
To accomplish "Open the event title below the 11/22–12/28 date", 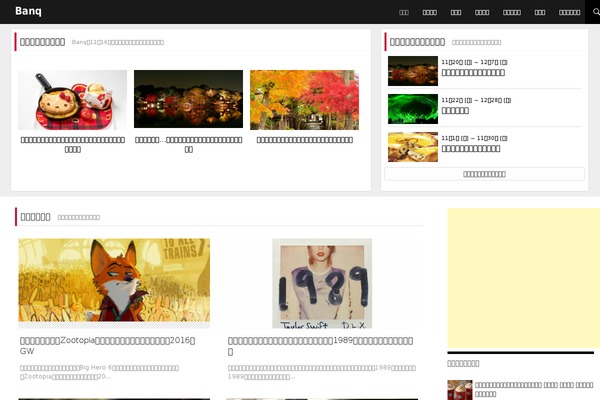I will pyautogui.click(x=455, y=111).
